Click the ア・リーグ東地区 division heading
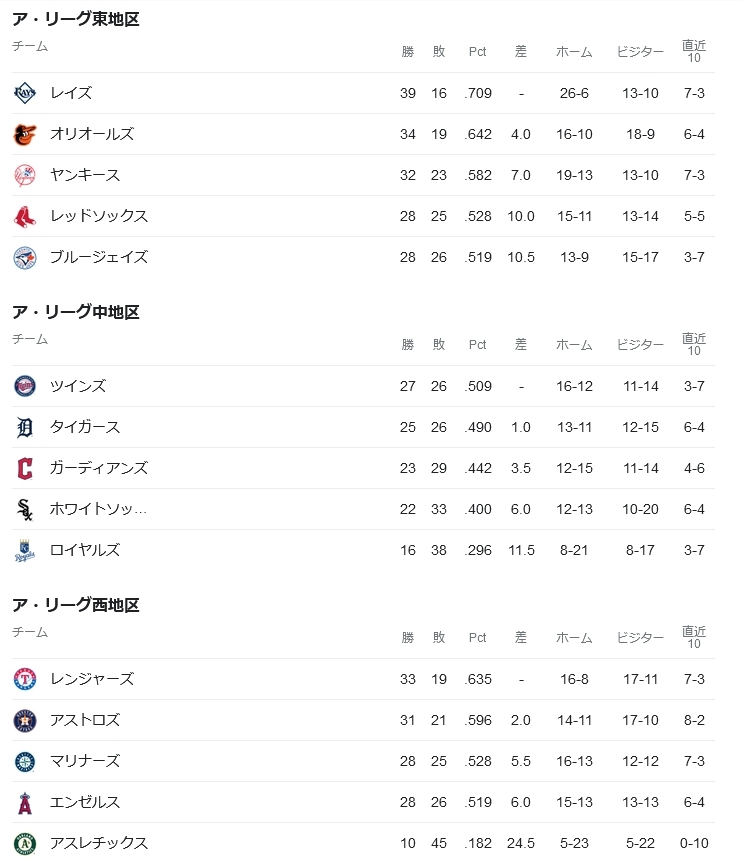The image size is (743, 868). click(76, 19)
